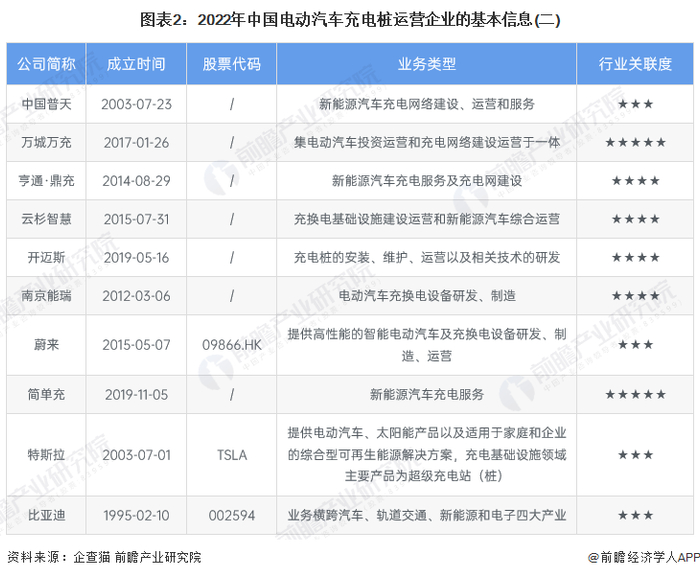Click the five-star rating in 简单充 row

(635, 394)
